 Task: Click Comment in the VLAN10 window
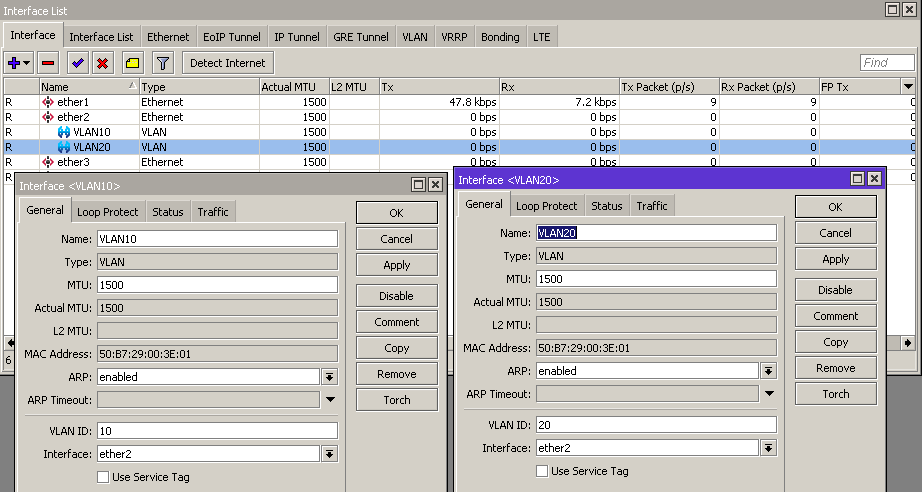click(397, 322)
